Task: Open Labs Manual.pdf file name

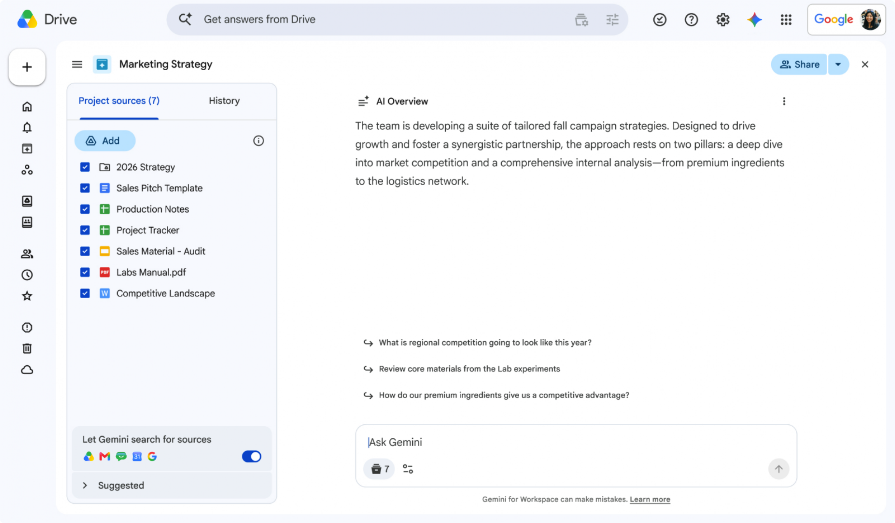Action: coord(151,272)
